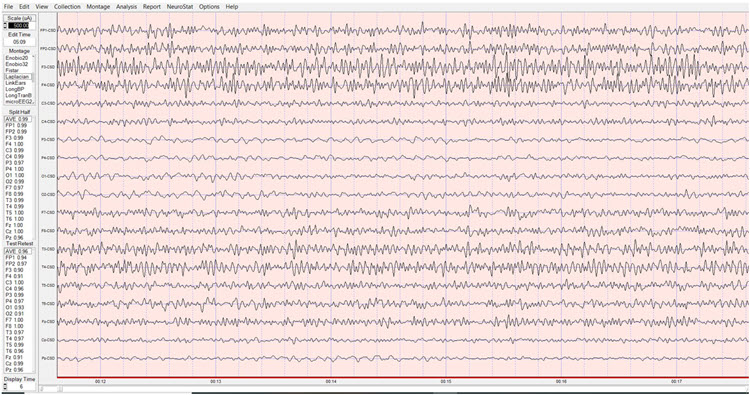The image size is (750, 395).
Task: Click the 00:16 time marker
Action: (561, 382)
